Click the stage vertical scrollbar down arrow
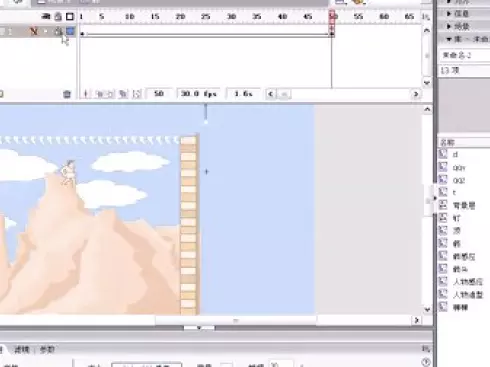Viewport: 490px width, 367px height. [x=427, y=309]
